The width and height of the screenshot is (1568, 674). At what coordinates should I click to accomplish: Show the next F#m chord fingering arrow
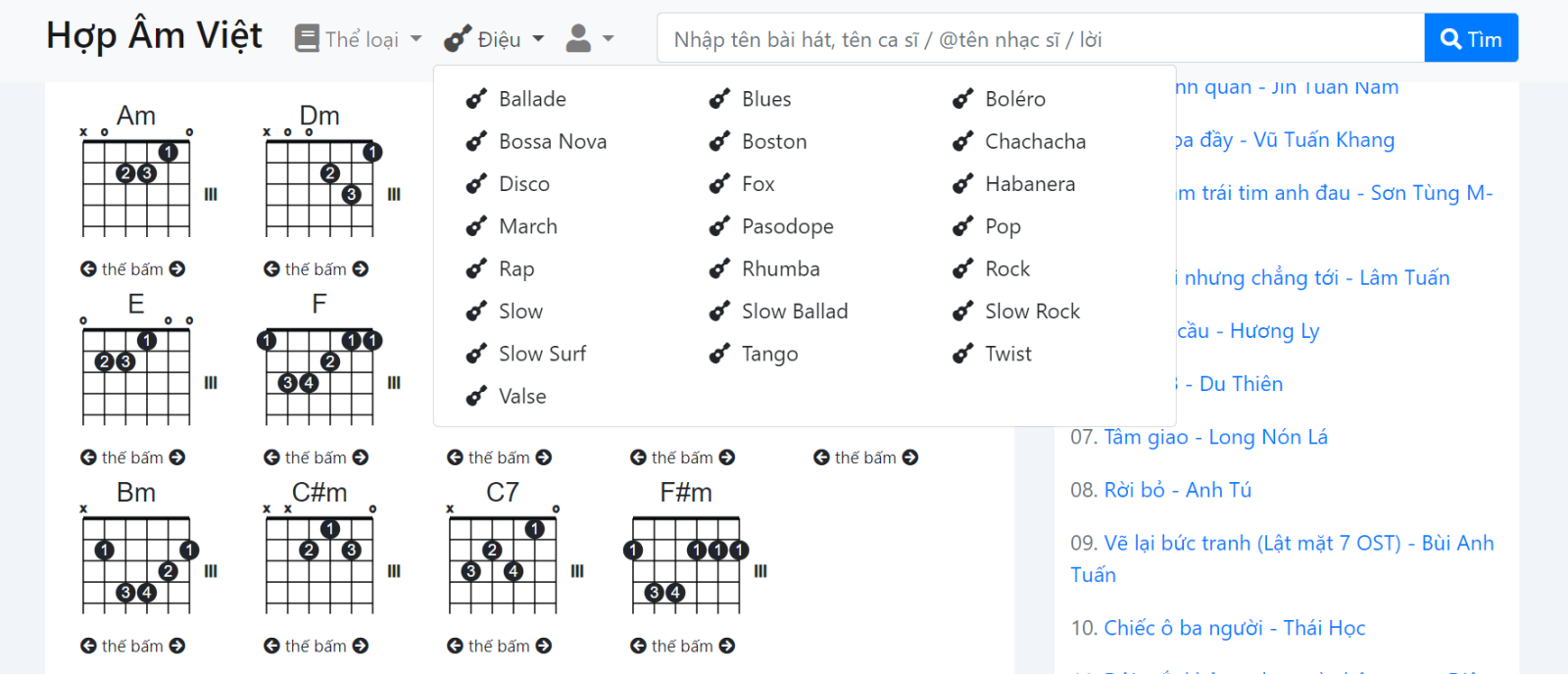coord(727,646)
